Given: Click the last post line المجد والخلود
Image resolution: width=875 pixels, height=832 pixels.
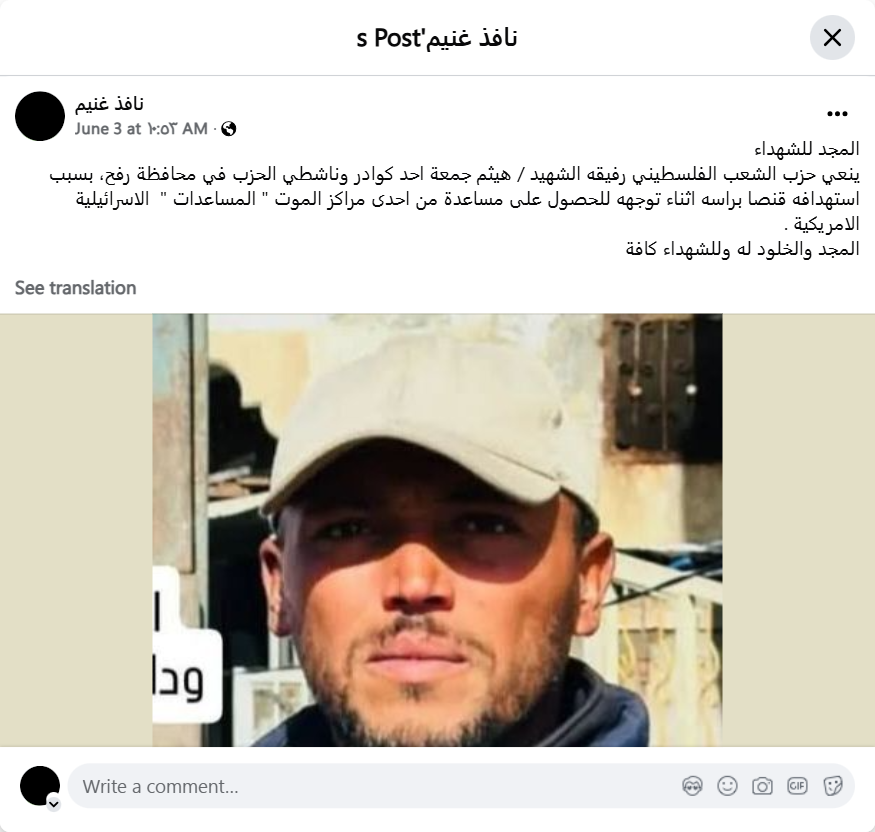Looking at the screenshot, I should [x=742, y=249].
